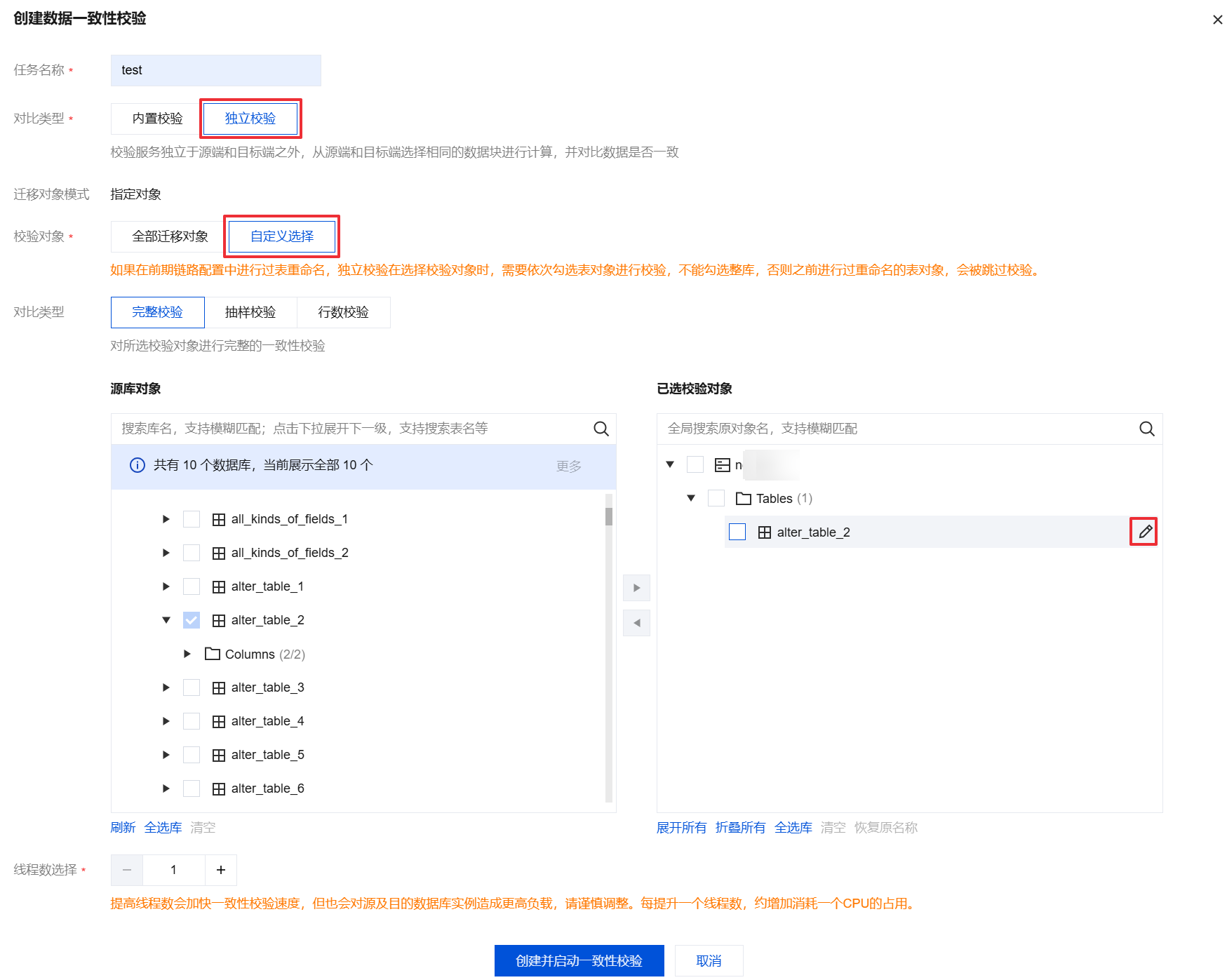Click 全选库 link under selected objects
The height and width of the screenshot is (980, 1227).
coord(793,828)
